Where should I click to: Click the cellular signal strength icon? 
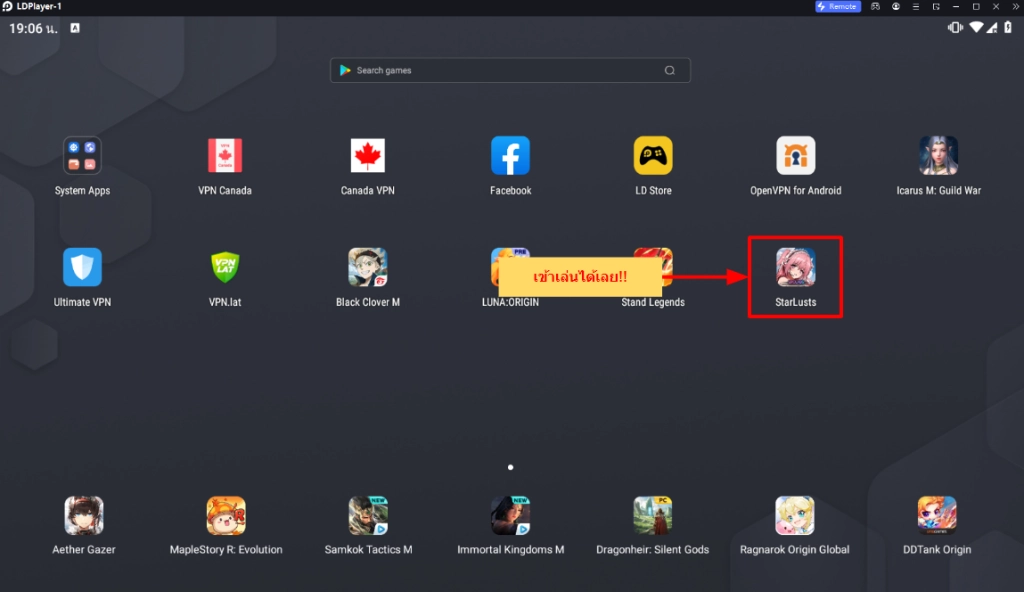993,27
